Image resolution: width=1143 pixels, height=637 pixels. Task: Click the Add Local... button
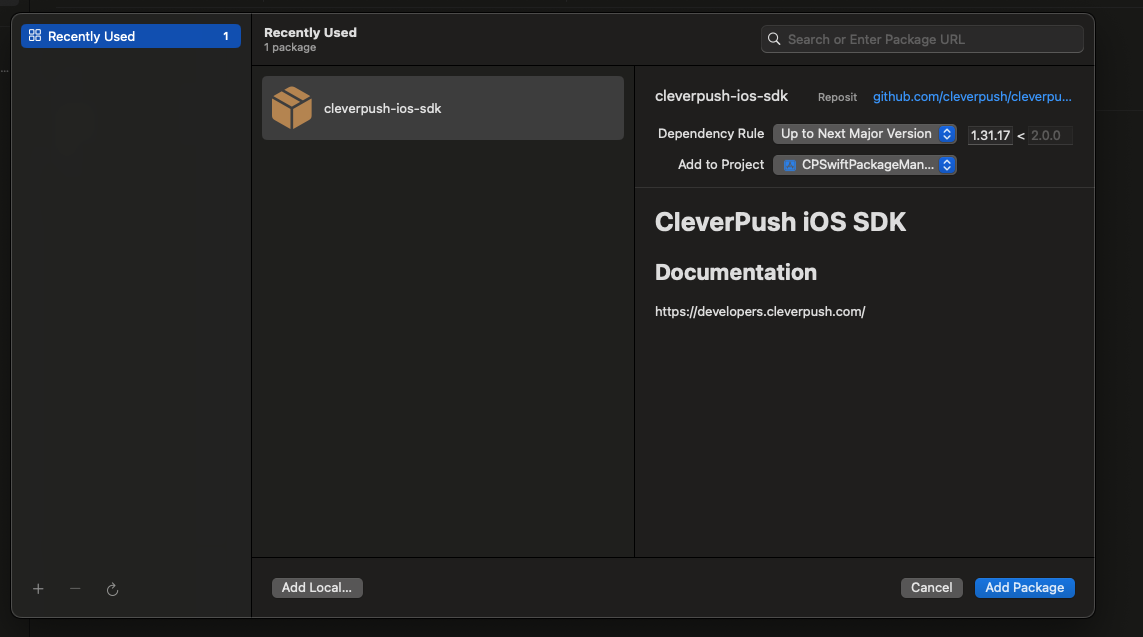[317, 587]
